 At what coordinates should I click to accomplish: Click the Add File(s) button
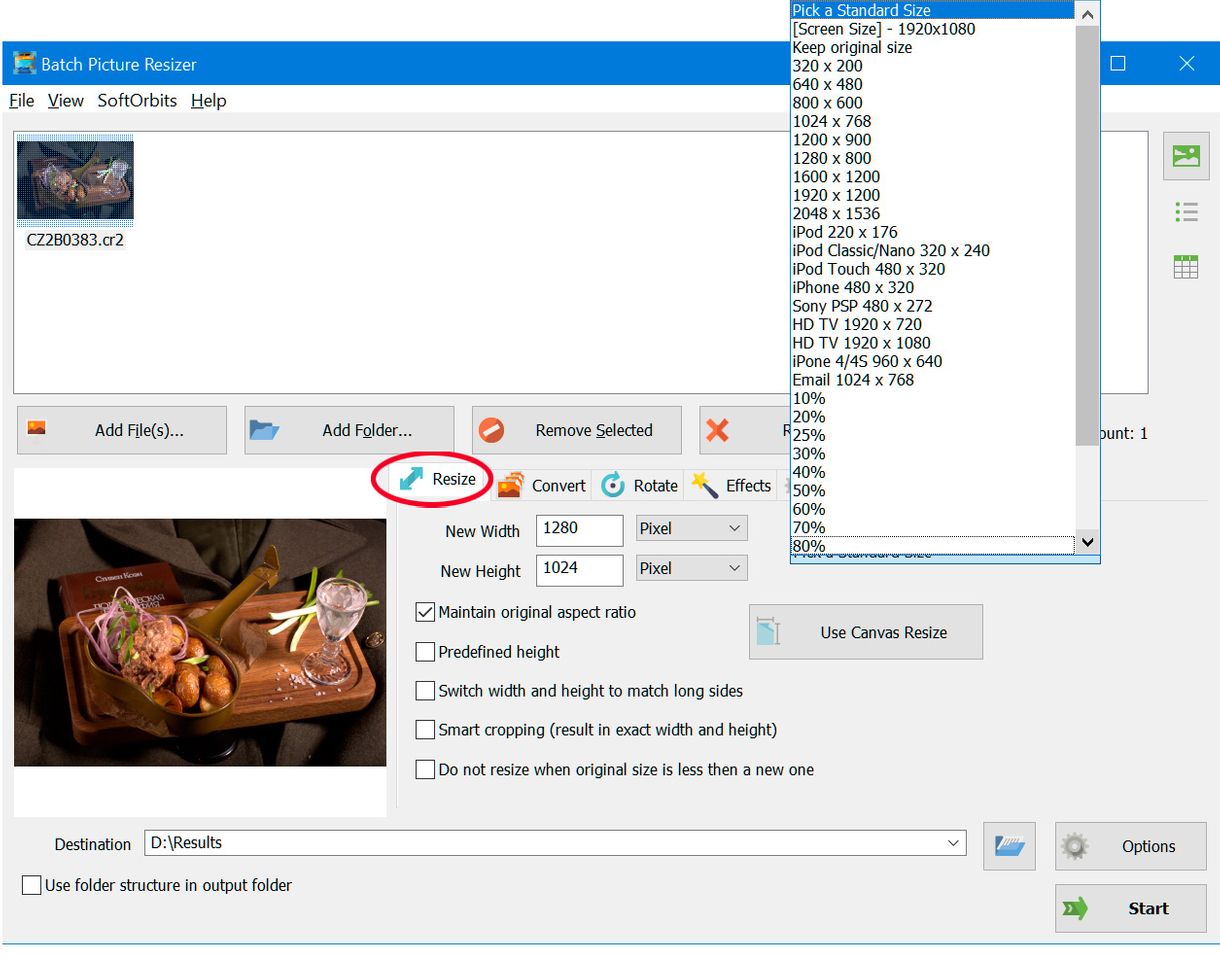pos(122,430)
